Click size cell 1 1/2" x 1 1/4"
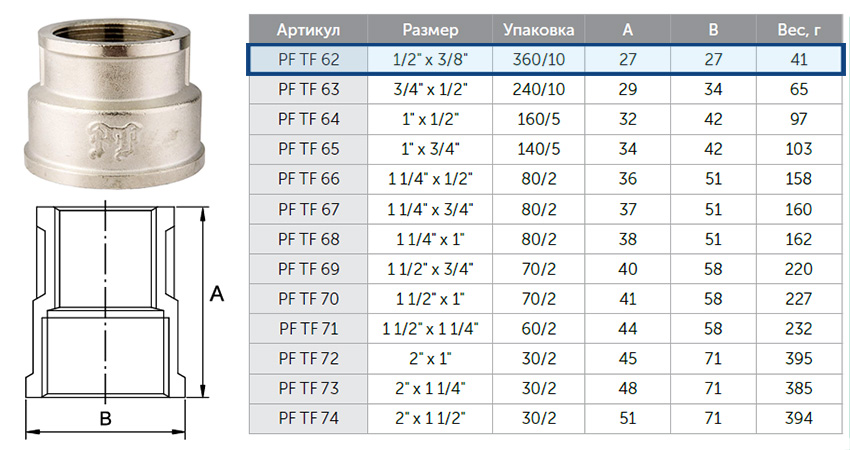Image resolution: width=850 pixels, height=450 pixels. (x=430, y=329)
